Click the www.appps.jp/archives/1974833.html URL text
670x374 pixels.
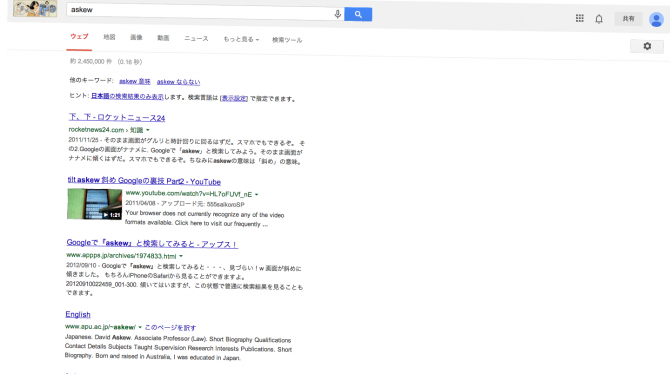[121, 256]
